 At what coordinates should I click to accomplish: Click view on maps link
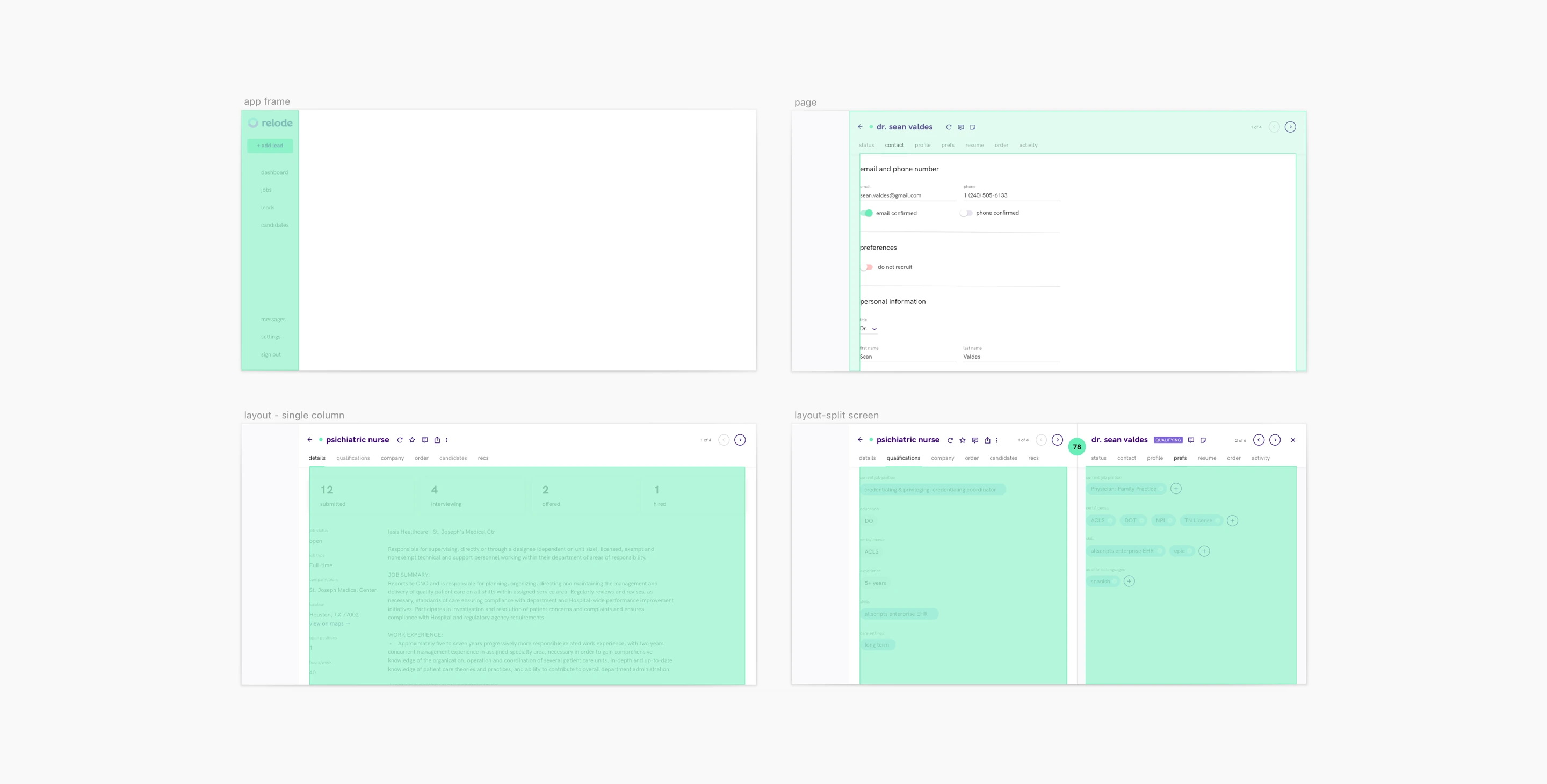coord(330,624)
